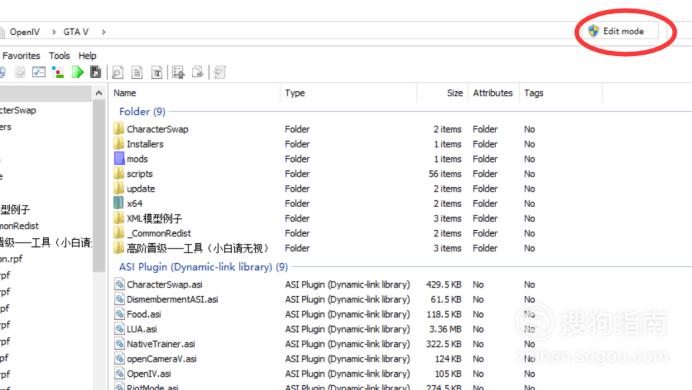Viewport: 692px width, 390px height.
Task: Click the dark document shortcut toolbar icon
Action: [95, 72]
